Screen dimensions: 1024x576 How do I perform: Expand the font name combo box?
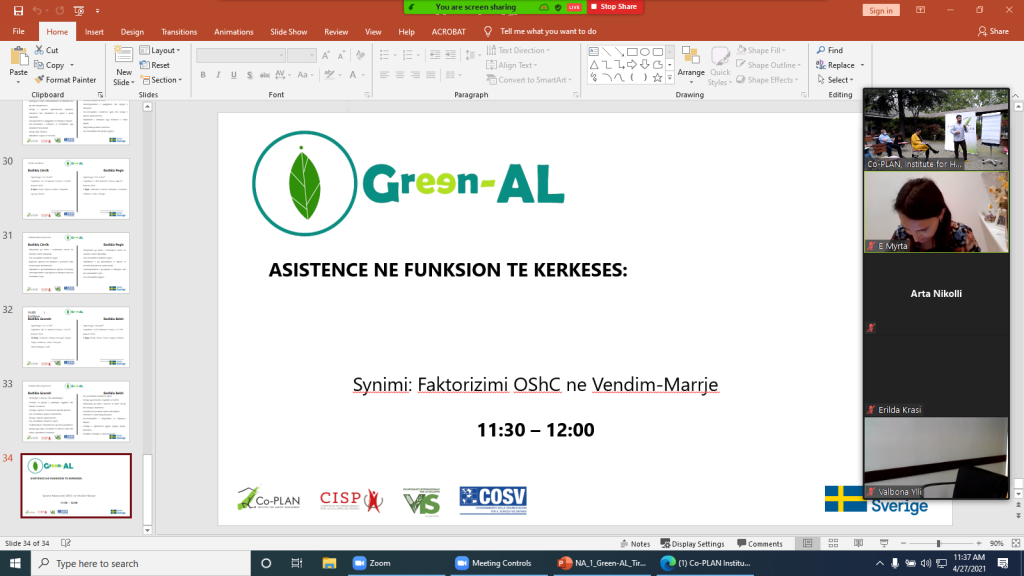[281, 56]
